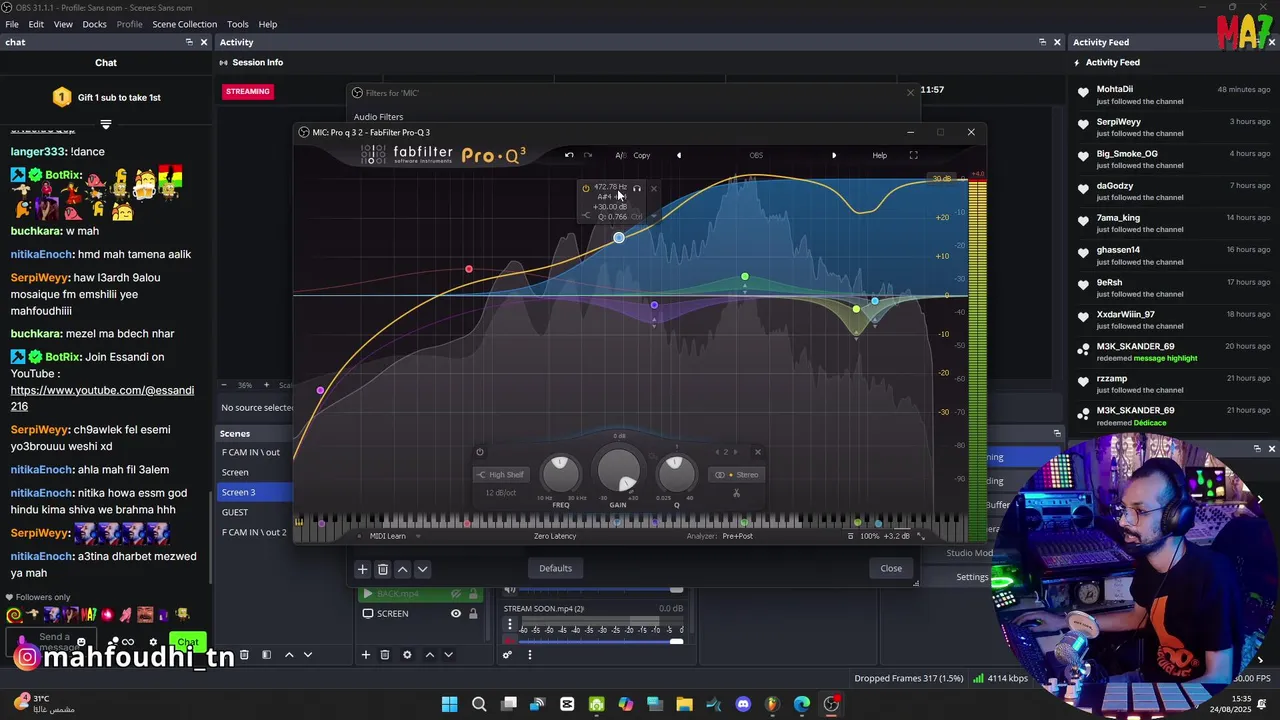Open the audio mixer advanced properties gears
Viewport: 1280px width, 720px height.
(x=507, y=655)
